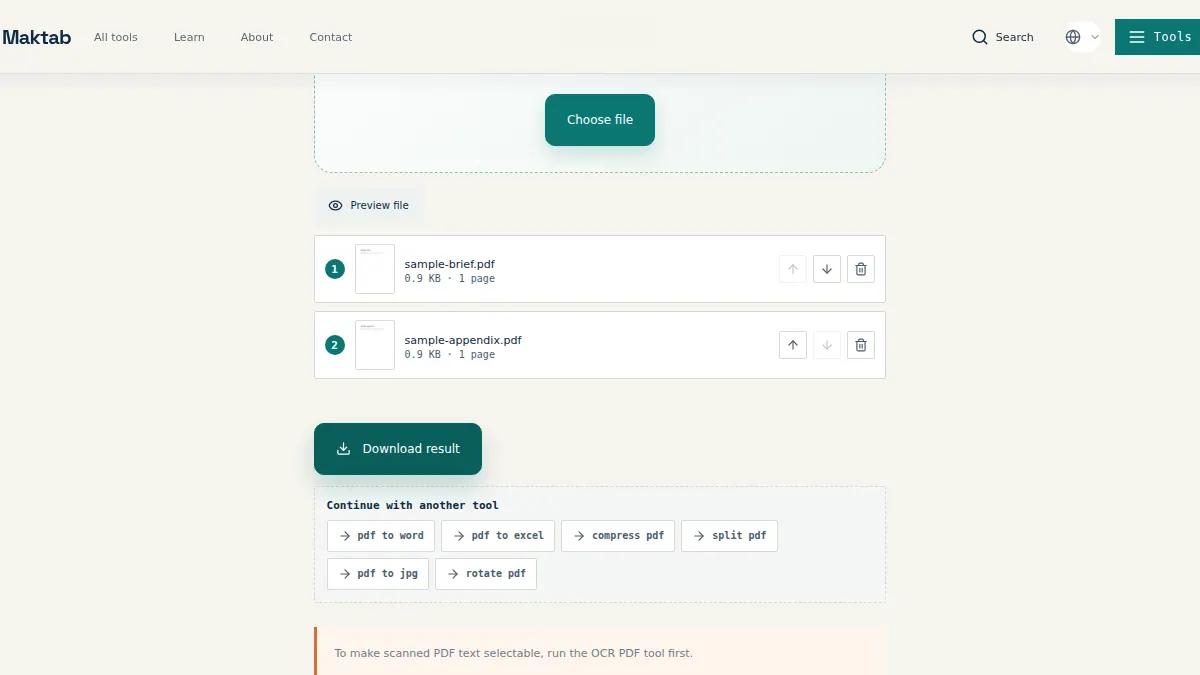The image size is (1200, 675).
Task: Click the sample-brief.pdf file name
Action: click(x=450, y=264)
